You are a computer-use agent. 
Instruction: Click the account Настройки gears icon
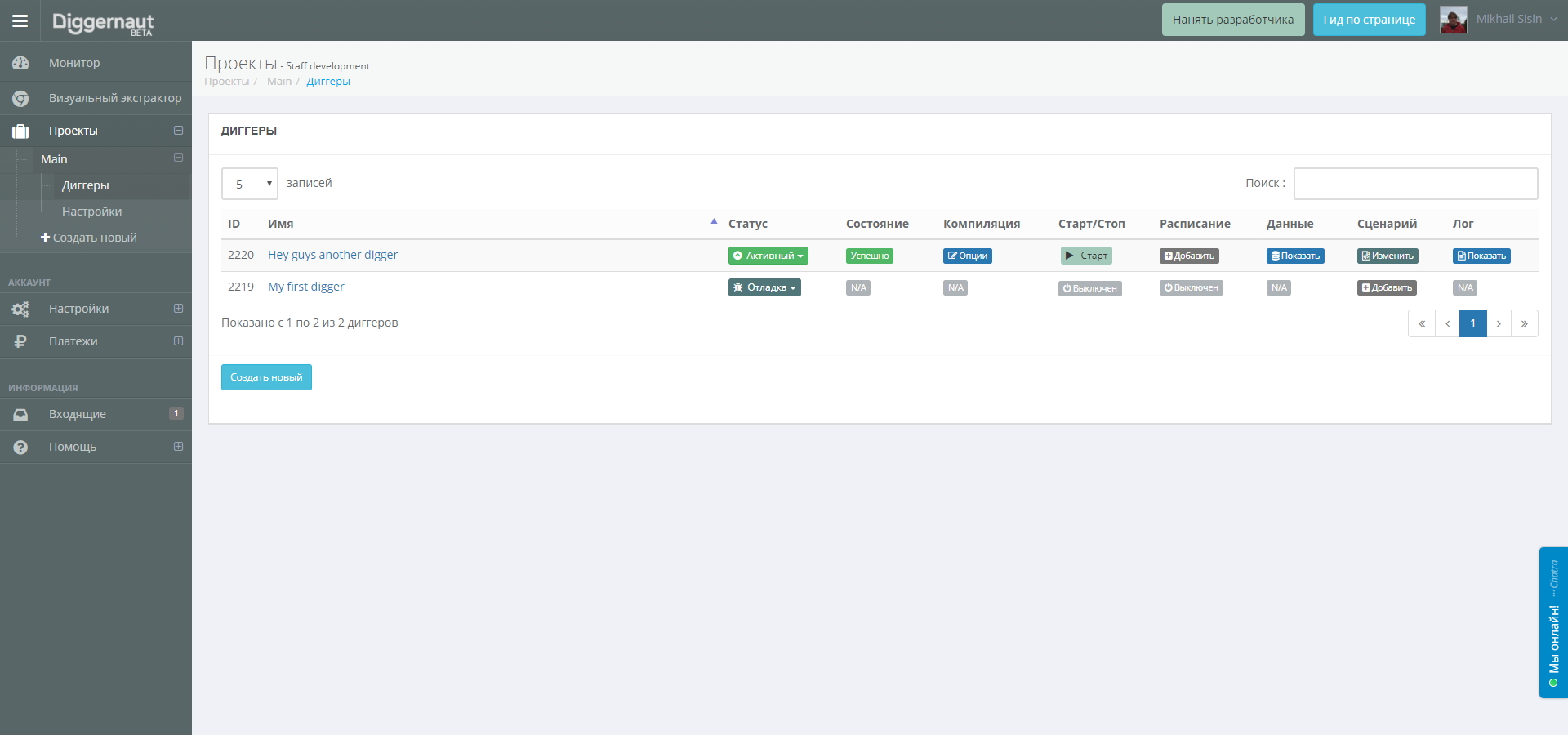(x=20, y=309)
